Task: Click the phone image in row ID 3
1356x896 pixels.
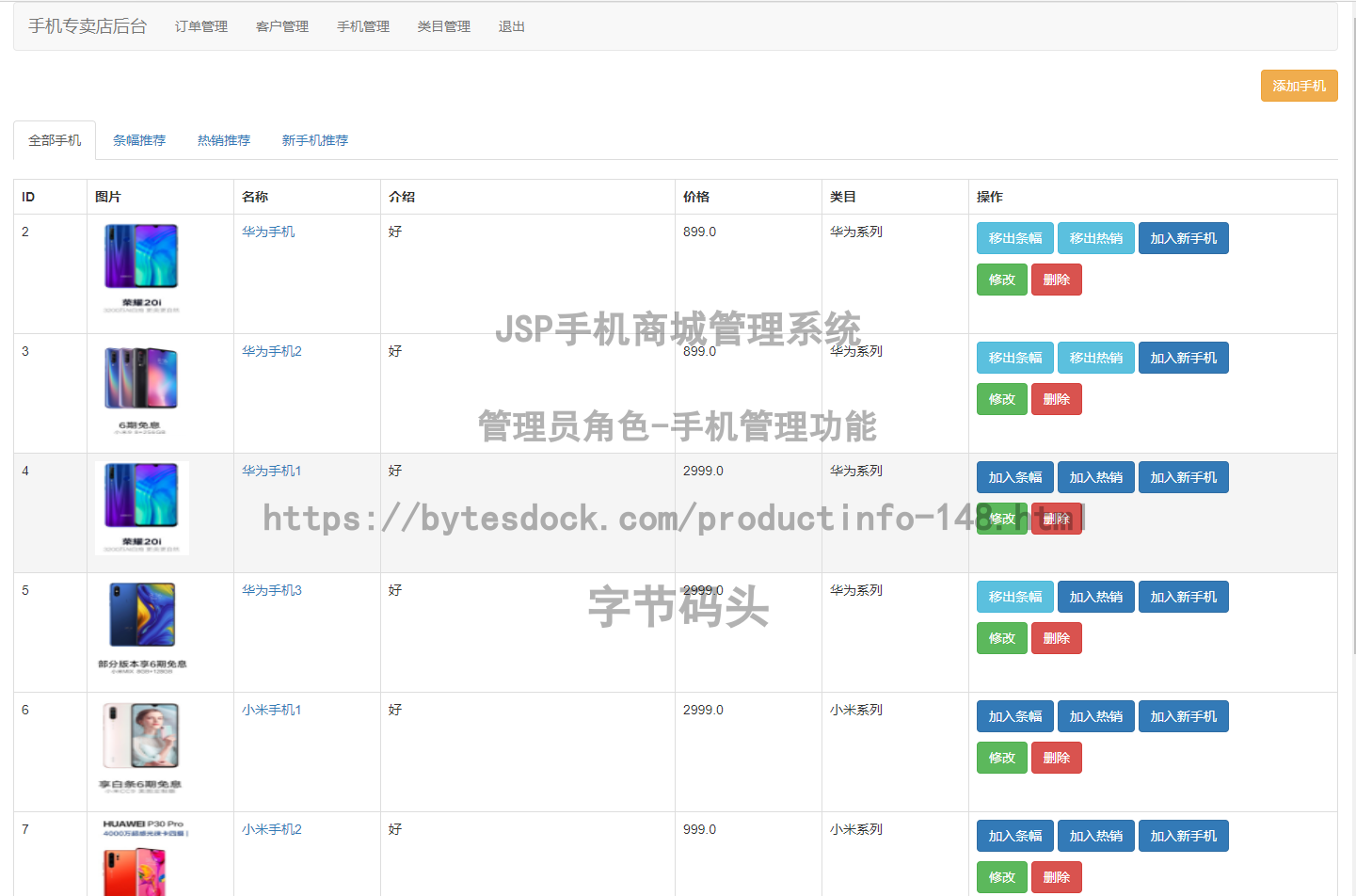Action: point(142,389)
